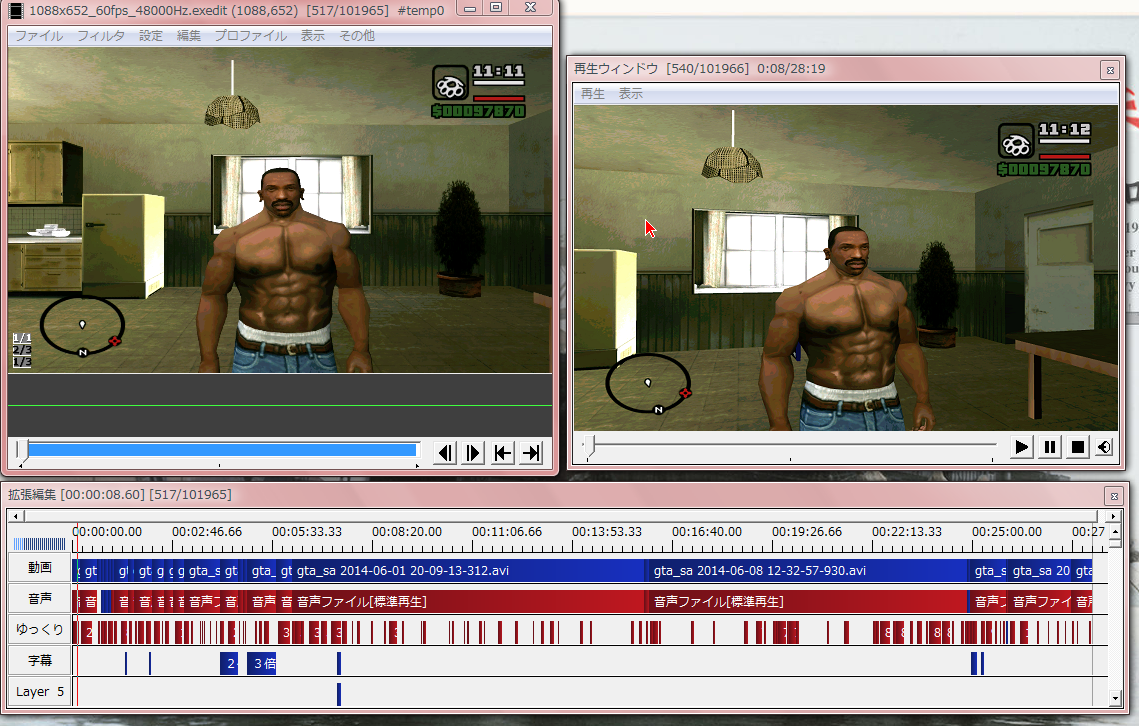The height and width of the screenshot is (726, 1139).
Task: Adjust the timeline zoom scale bars
Action: 40,543
